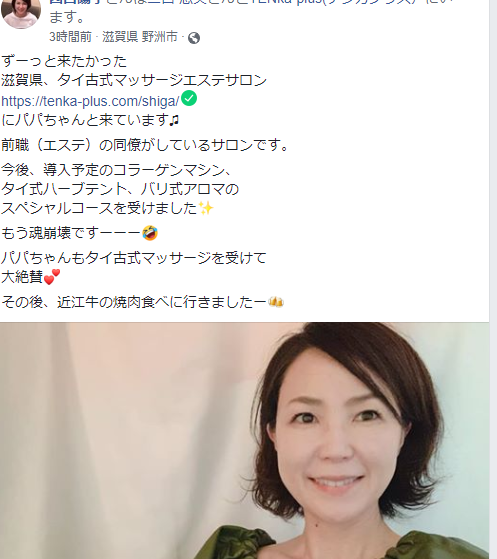The width and height of the screenshot is (497, 559).
Task: Click the line mentioning 近江牛の焼肉
Action: (142, 302)
